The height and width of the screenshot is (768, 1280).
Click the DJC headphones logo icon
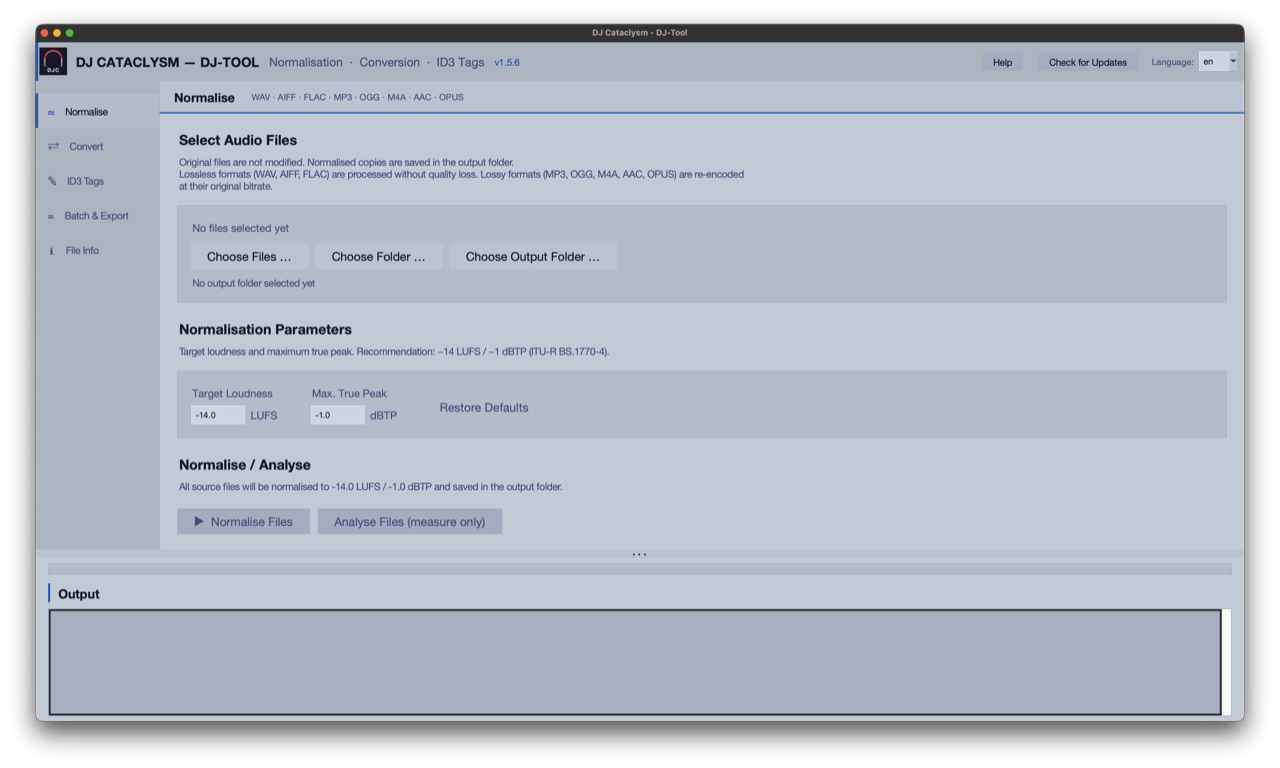point(53,62)
